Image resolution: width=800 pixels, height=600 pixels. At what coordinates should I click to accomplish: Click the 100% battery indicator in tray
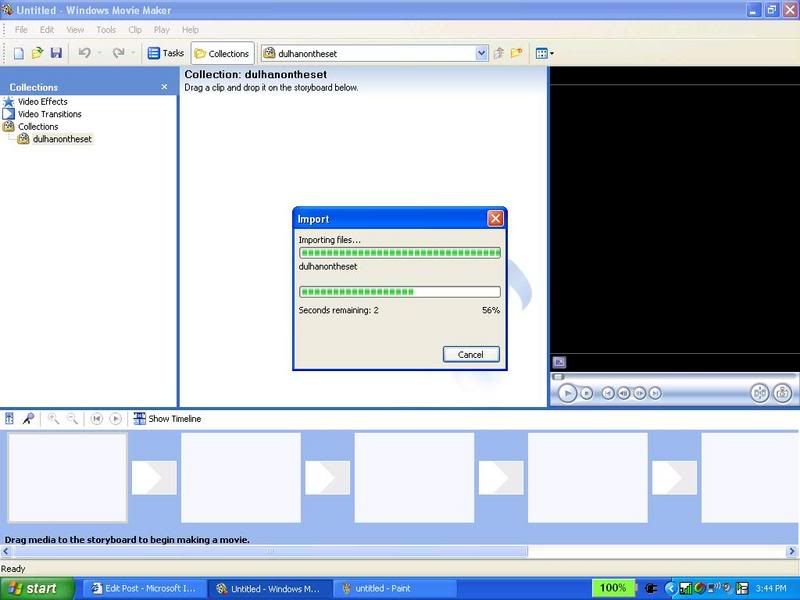tap(613, 588)
